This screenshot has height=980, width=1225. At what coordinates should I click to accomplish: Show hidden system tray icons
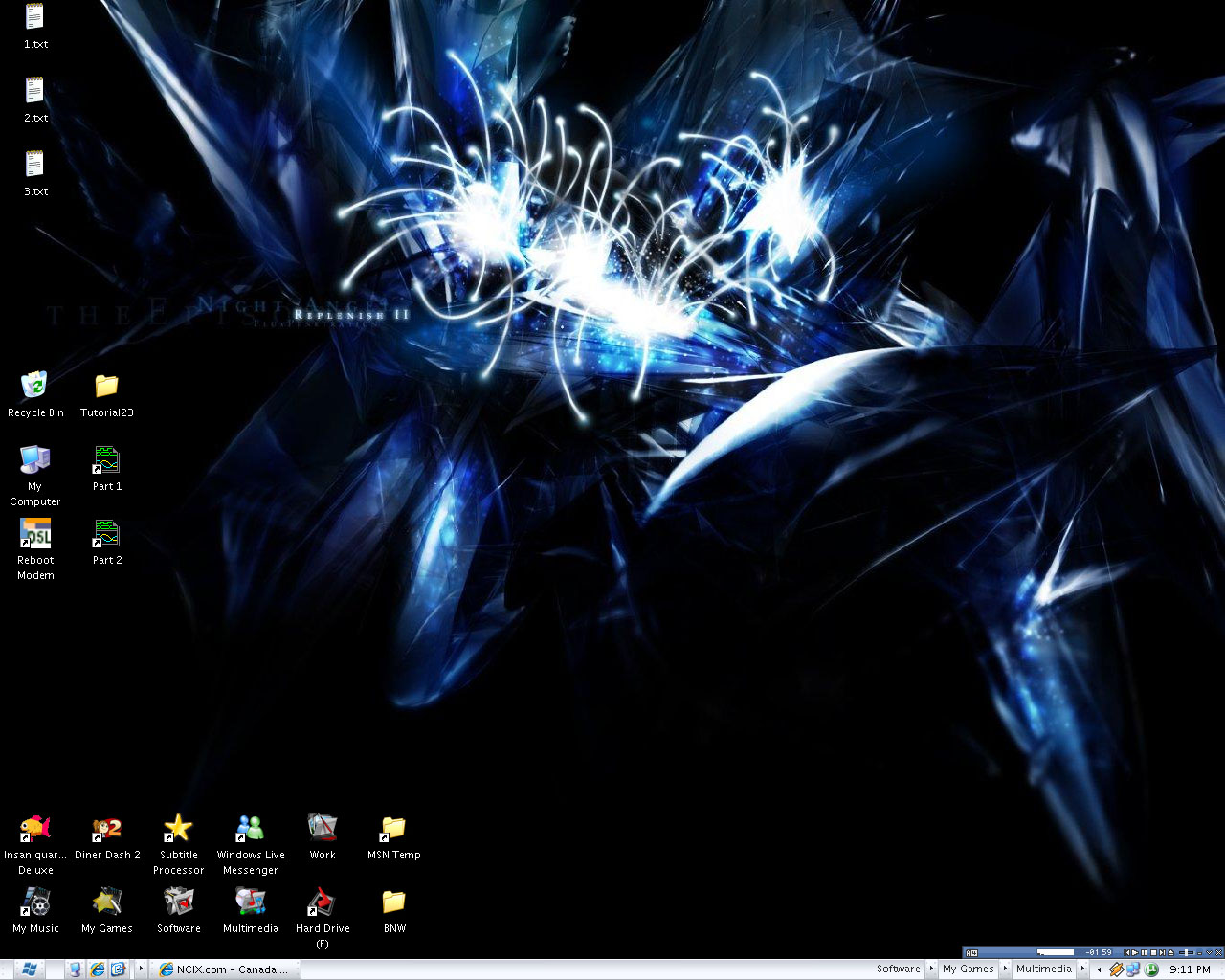[x=1100, y=969]
